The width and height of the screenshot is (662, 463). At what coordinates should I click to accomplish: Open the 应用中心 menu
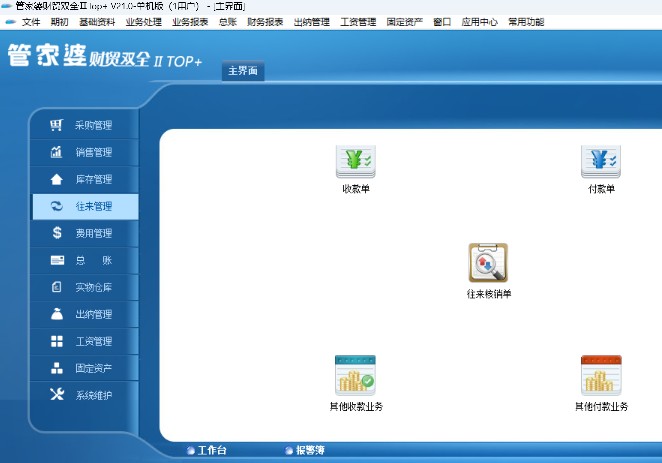point(480,22)
